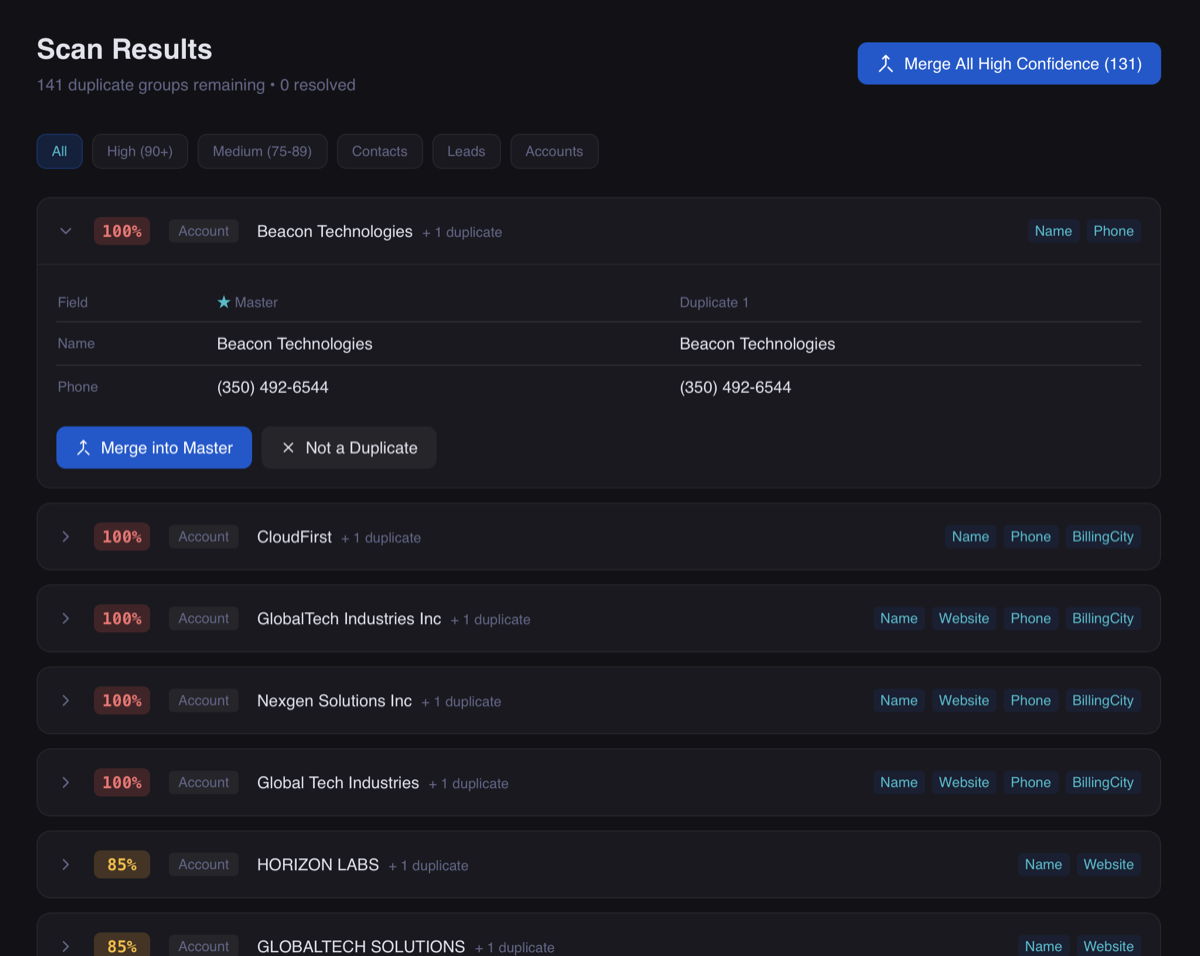
Task: Switch to the Contacts filter
Action: coord(379,151)
